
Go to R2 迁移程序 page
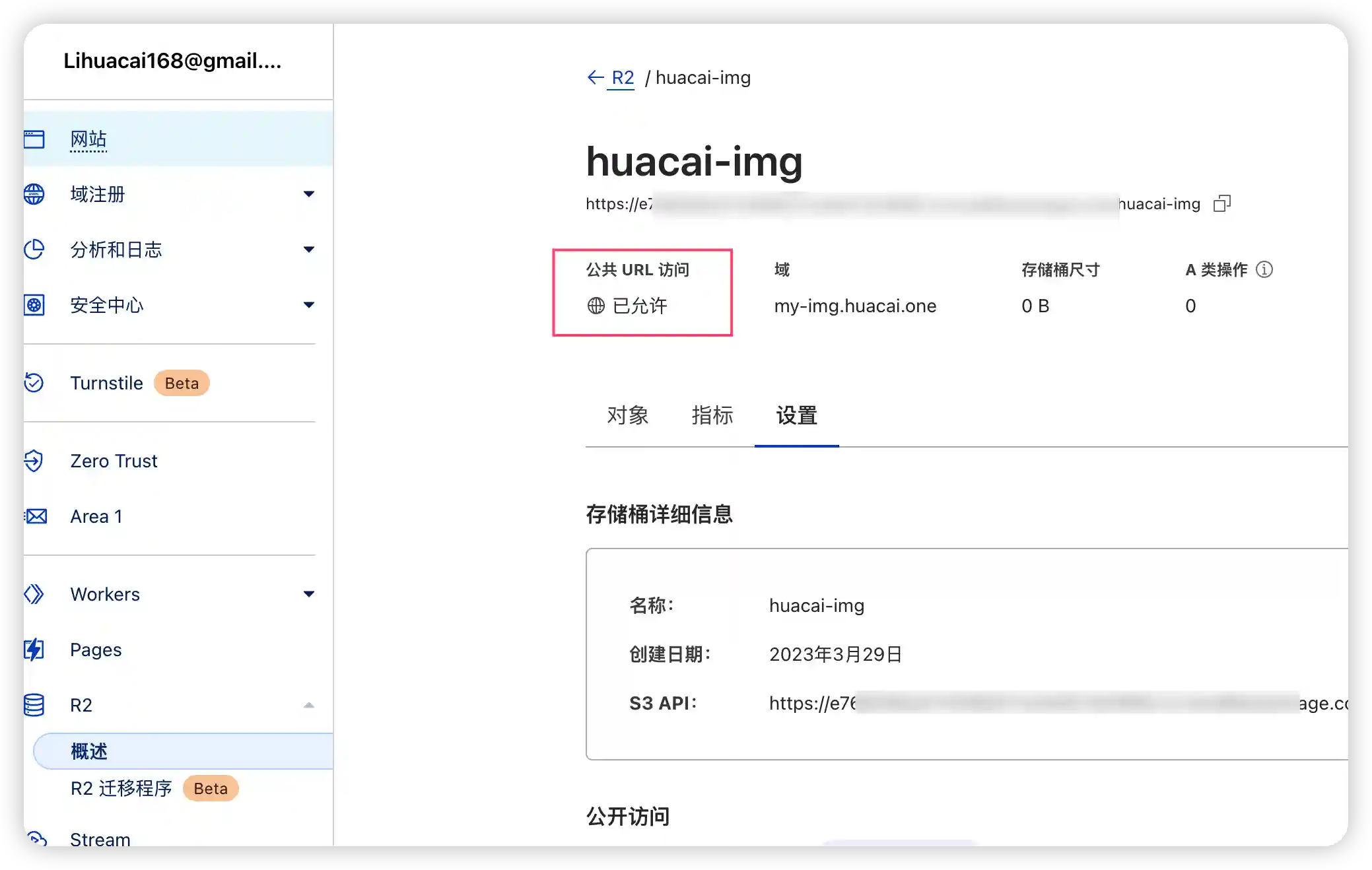pos(121,788)
